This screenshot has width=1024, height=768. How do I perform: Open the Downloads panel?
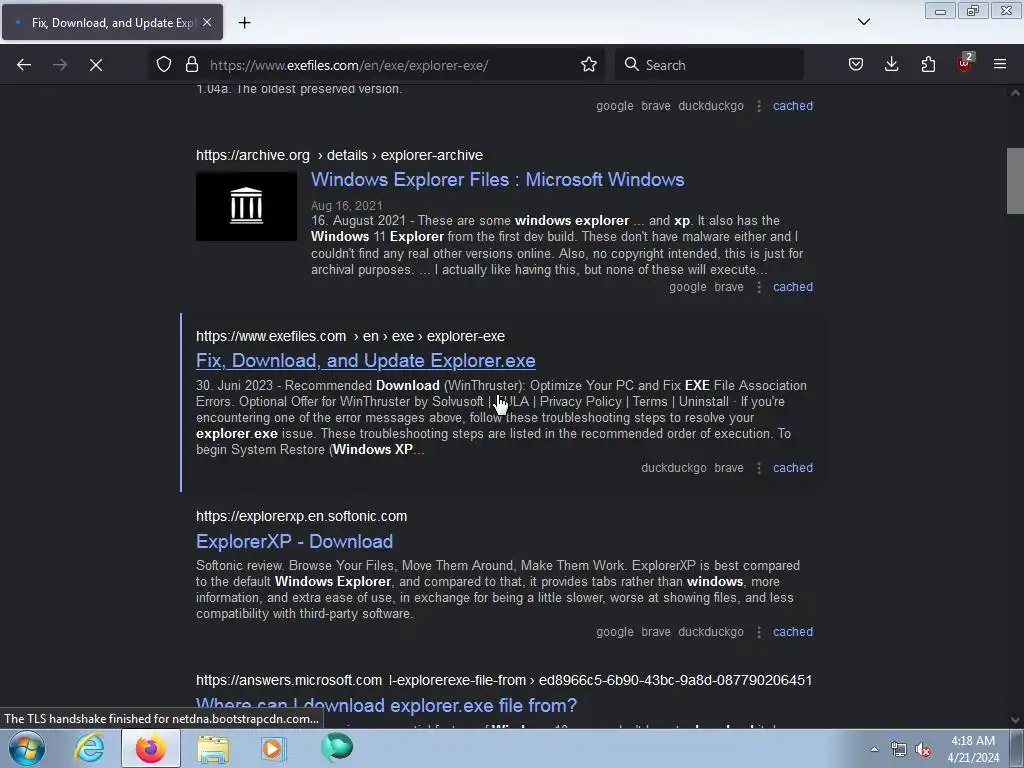(891, 65)
